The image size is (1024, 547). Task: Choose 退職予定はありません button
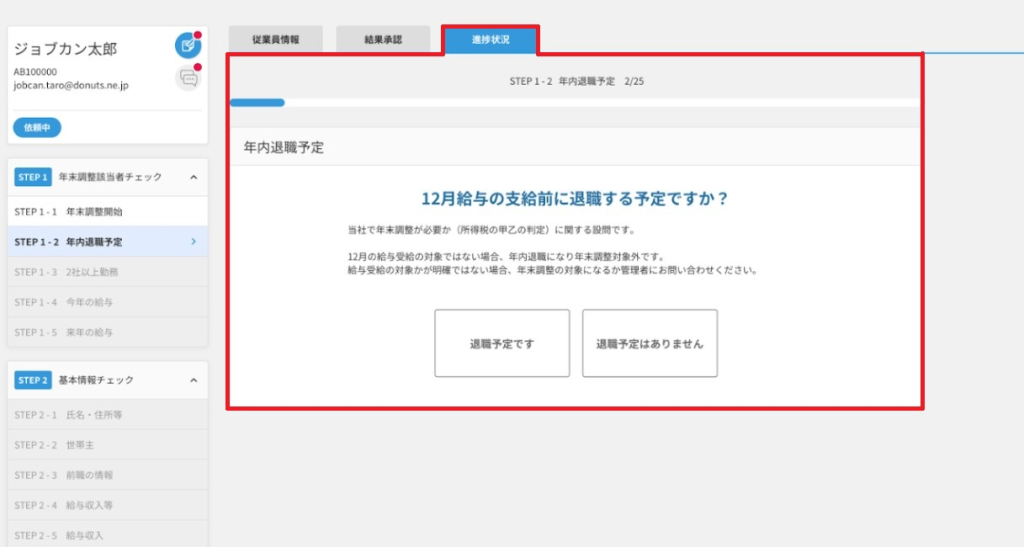click(x=650, y=343)
